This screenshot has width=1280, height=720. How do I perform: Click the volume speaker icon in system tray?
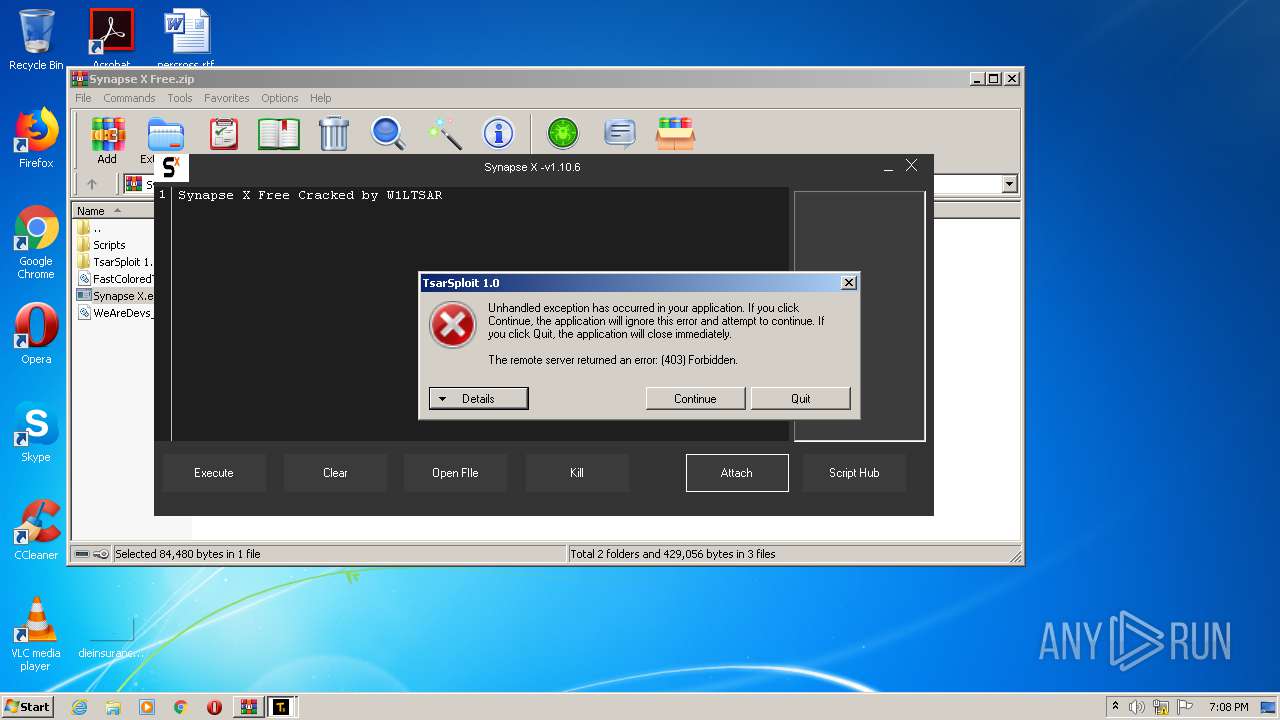pos(1136,707)
